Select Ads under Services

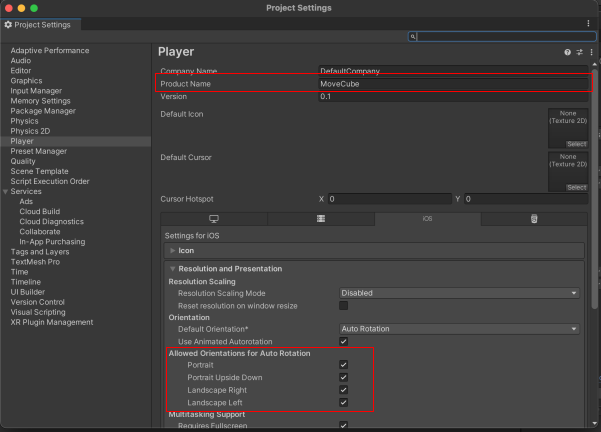pyautogui.click(x=26, y=201)
